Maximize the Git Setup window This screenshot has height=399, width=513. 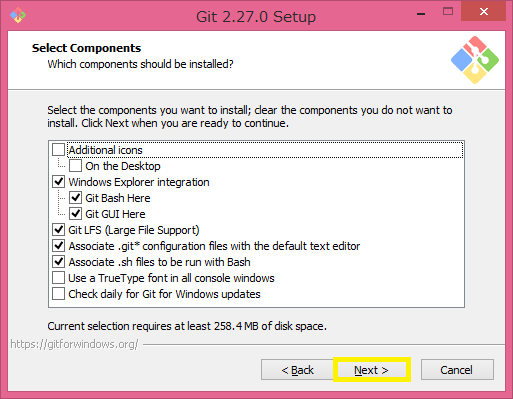pyautogui.click(x=448, y=12)
